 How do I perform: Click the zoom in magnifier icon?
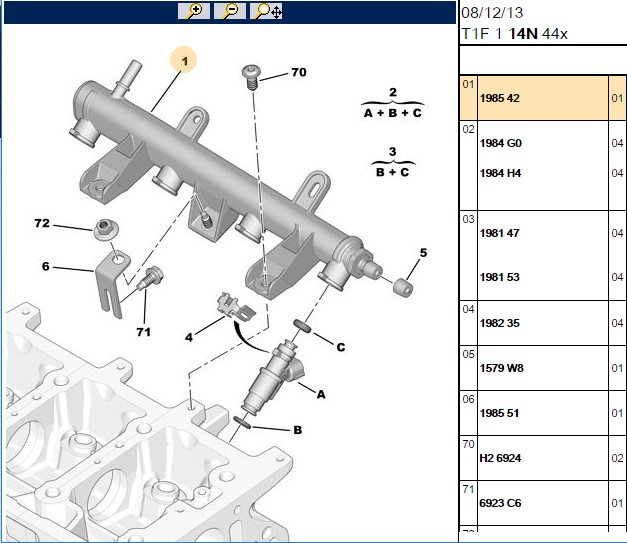[194, 11]
